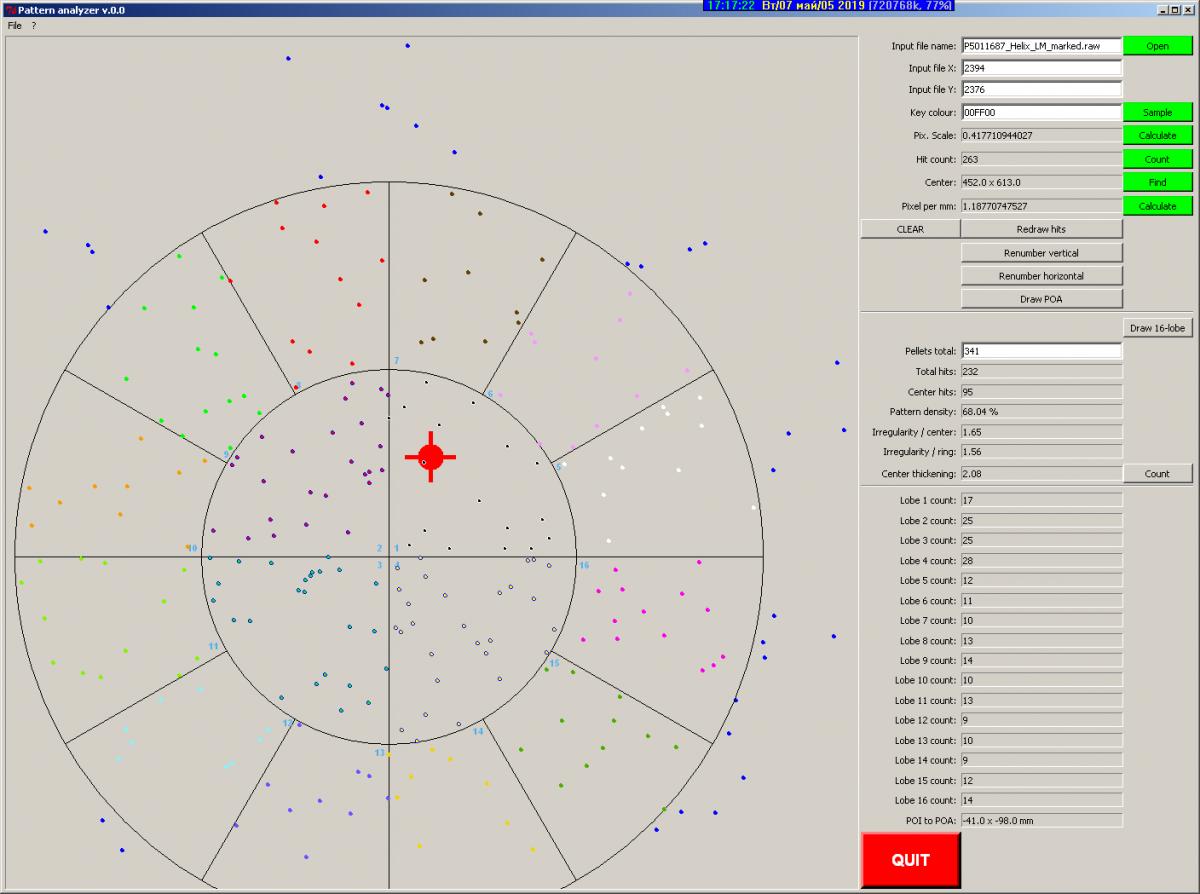1200x894 pixels.
Task: Hit the red QUIT button
Action: (910, 860)
